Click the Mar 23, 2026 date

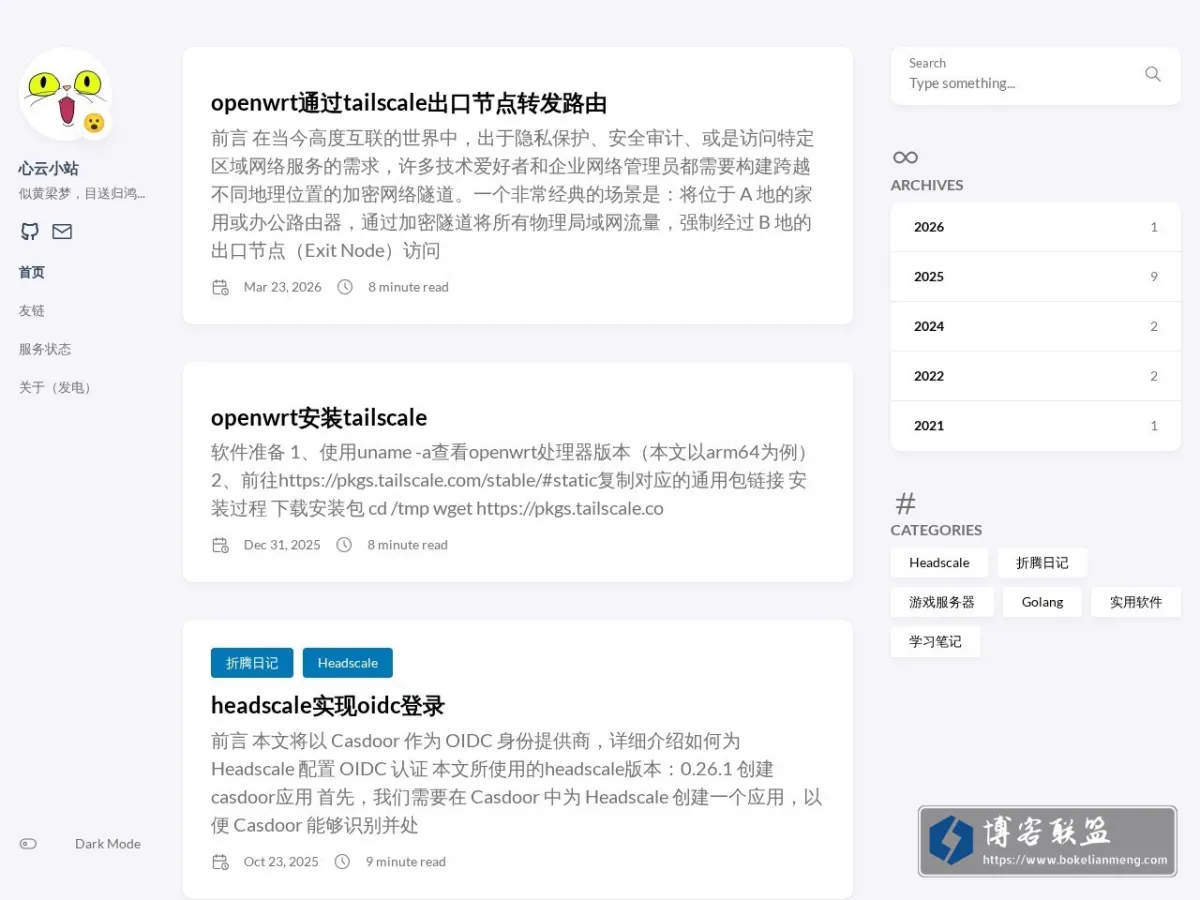(x=283, y=287)
